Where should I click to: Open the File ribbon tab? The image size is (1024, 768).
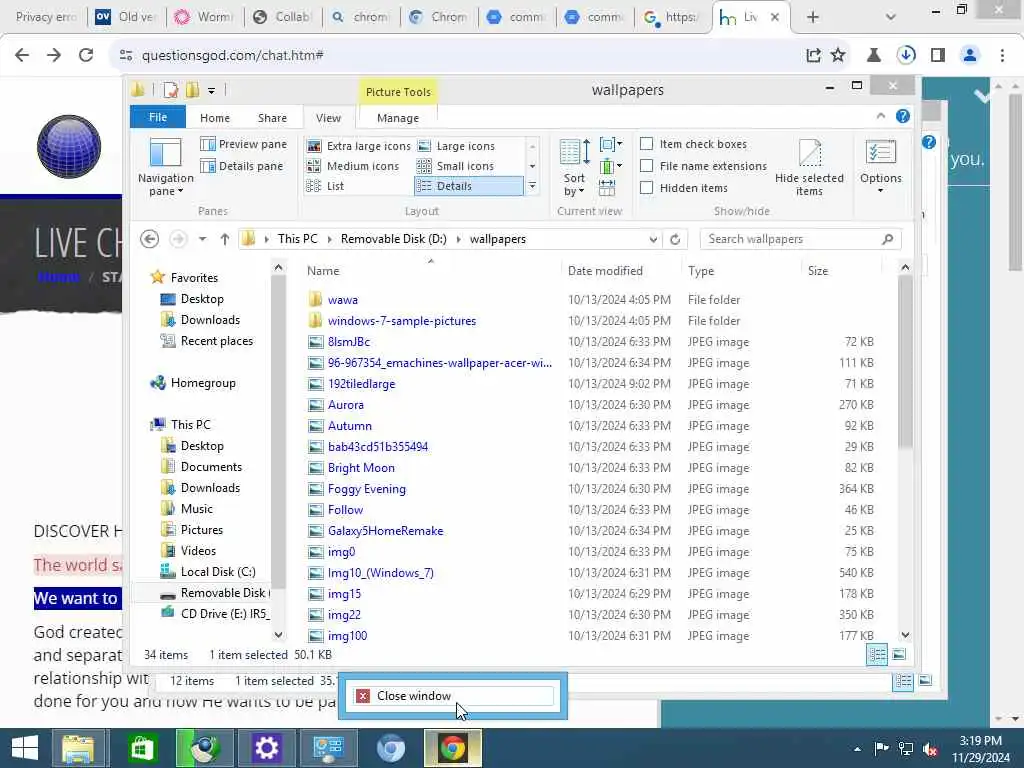(158, 117)
